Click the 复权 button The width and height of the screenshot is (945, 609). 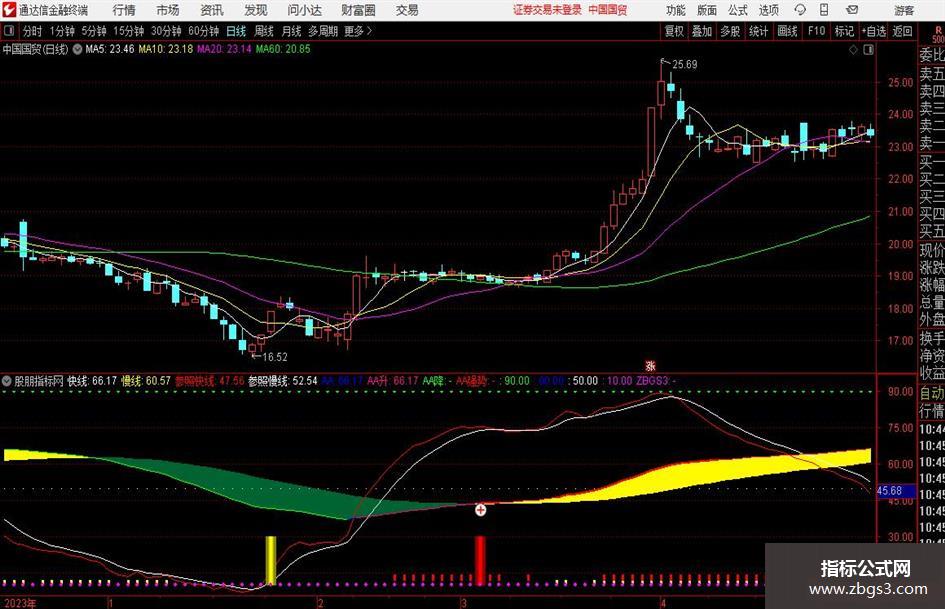coord(674,31)
